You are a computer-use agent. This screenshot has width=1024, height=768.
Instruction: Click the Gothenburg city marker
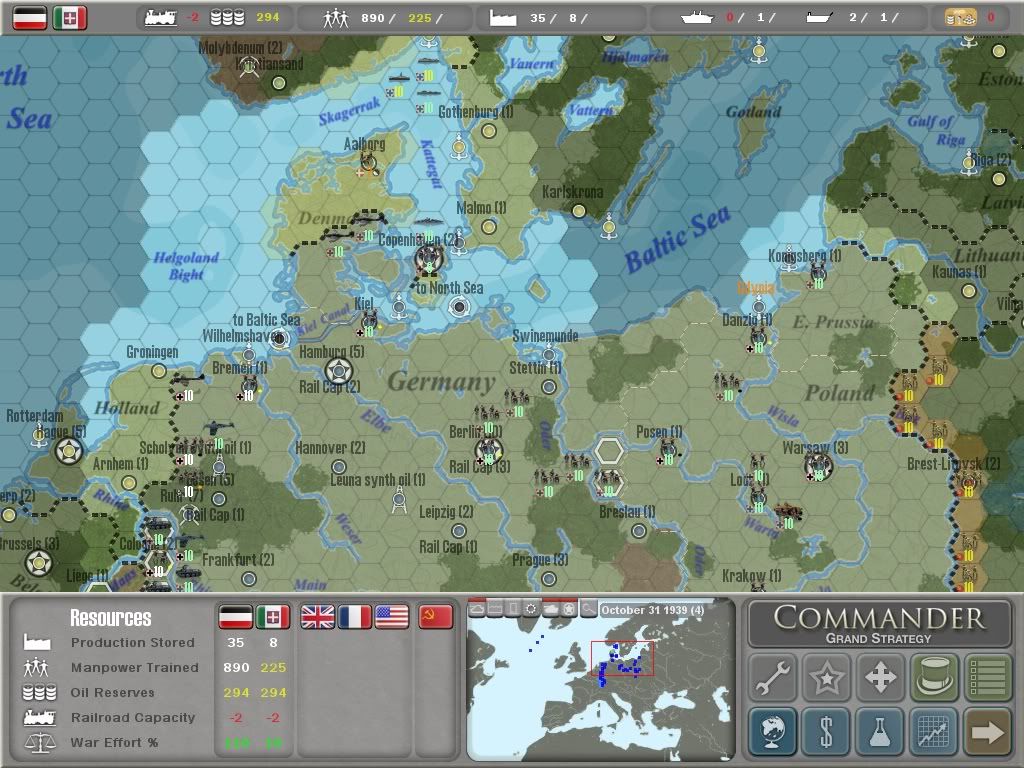[x=488, y=131]
